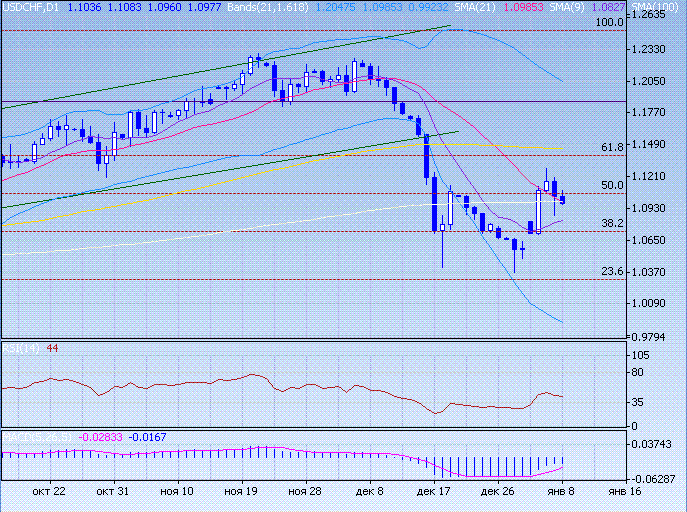
Task: Click the USDCHF,D1 chart symbol label
Action: [30, 7]
